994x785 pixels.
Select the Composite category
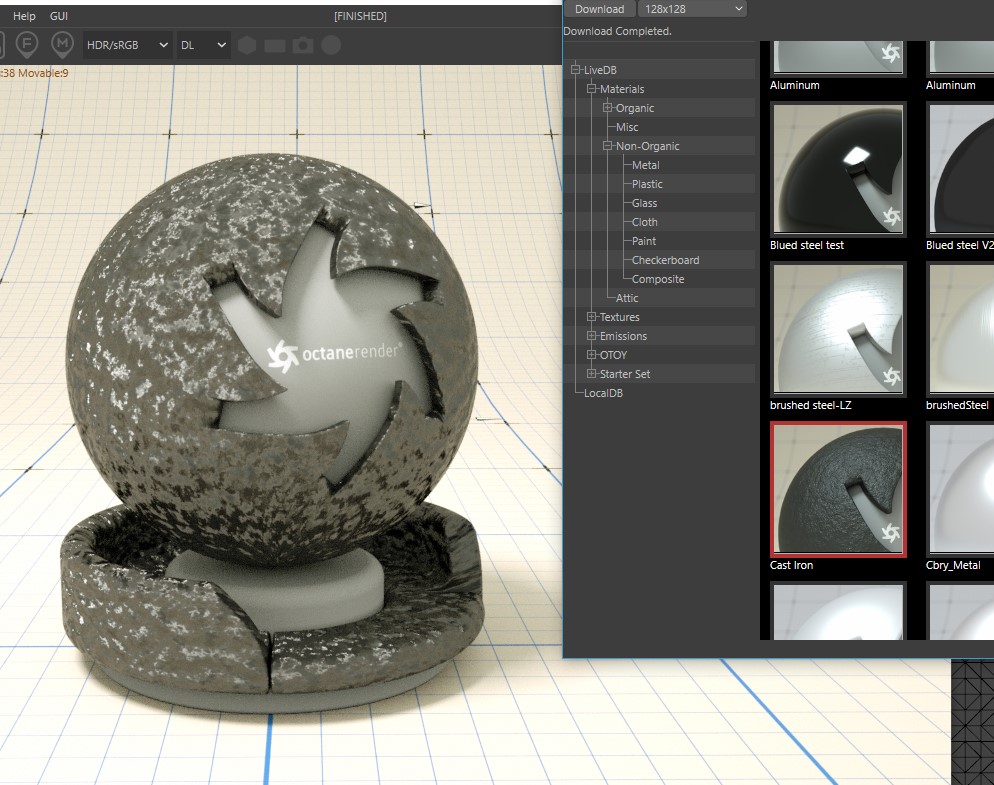658,279
